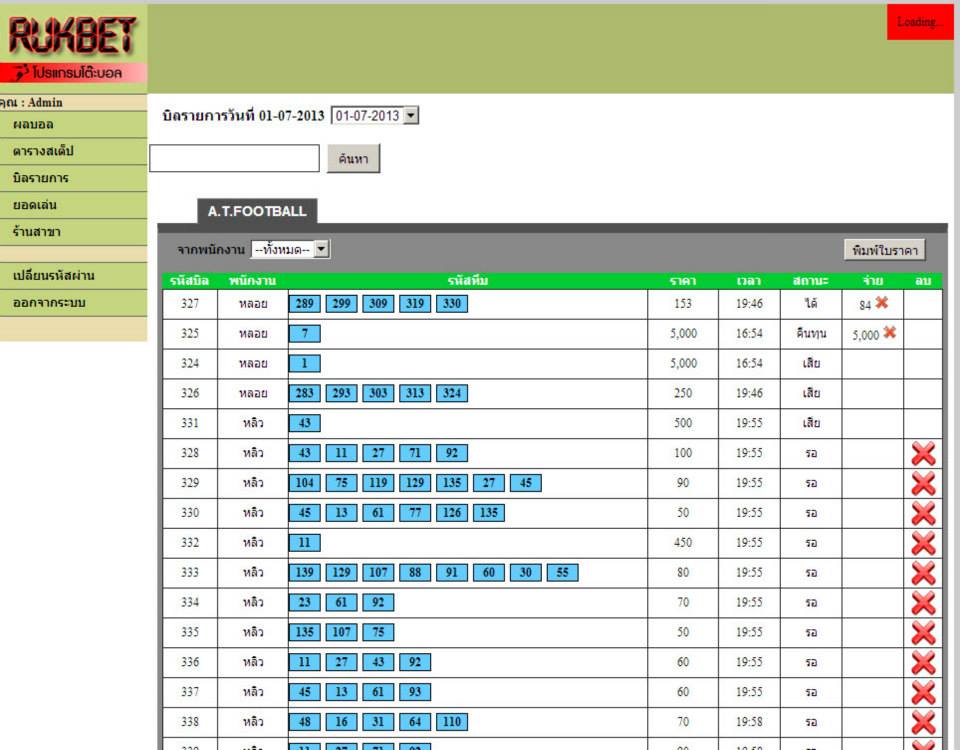Delete bill 332 using its red X
The height and width of the screenshot is (750, 960).
[x=923, y=543]
